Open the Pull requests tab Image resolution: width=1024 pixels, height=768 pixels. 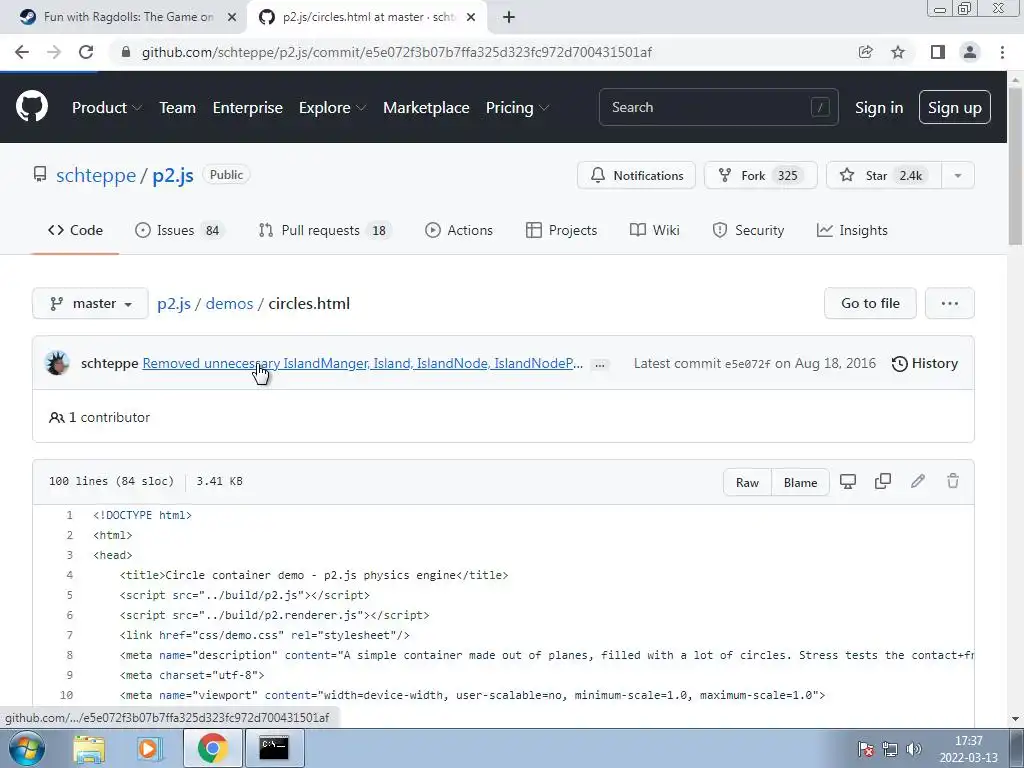(324, 231)
